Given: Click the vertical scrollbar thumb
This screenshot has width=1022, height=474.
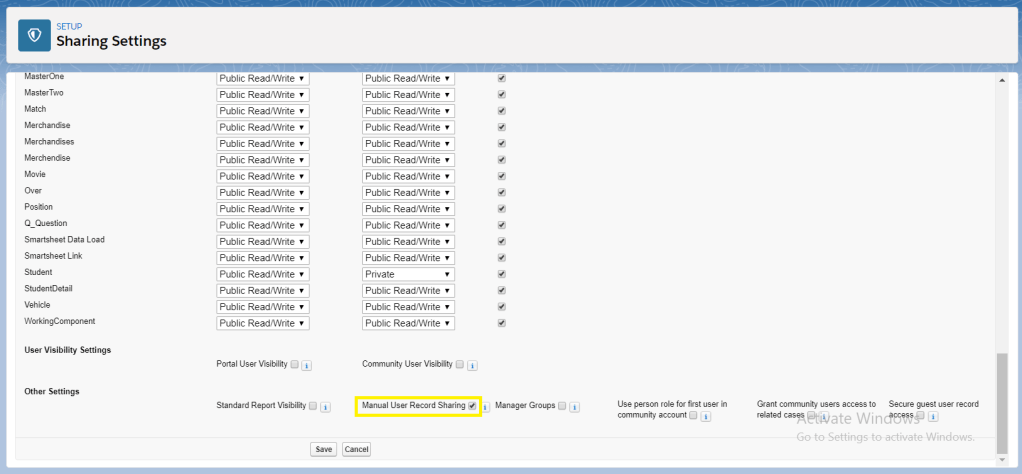Looking at the screenshot, I should [x=1002, y=400].
